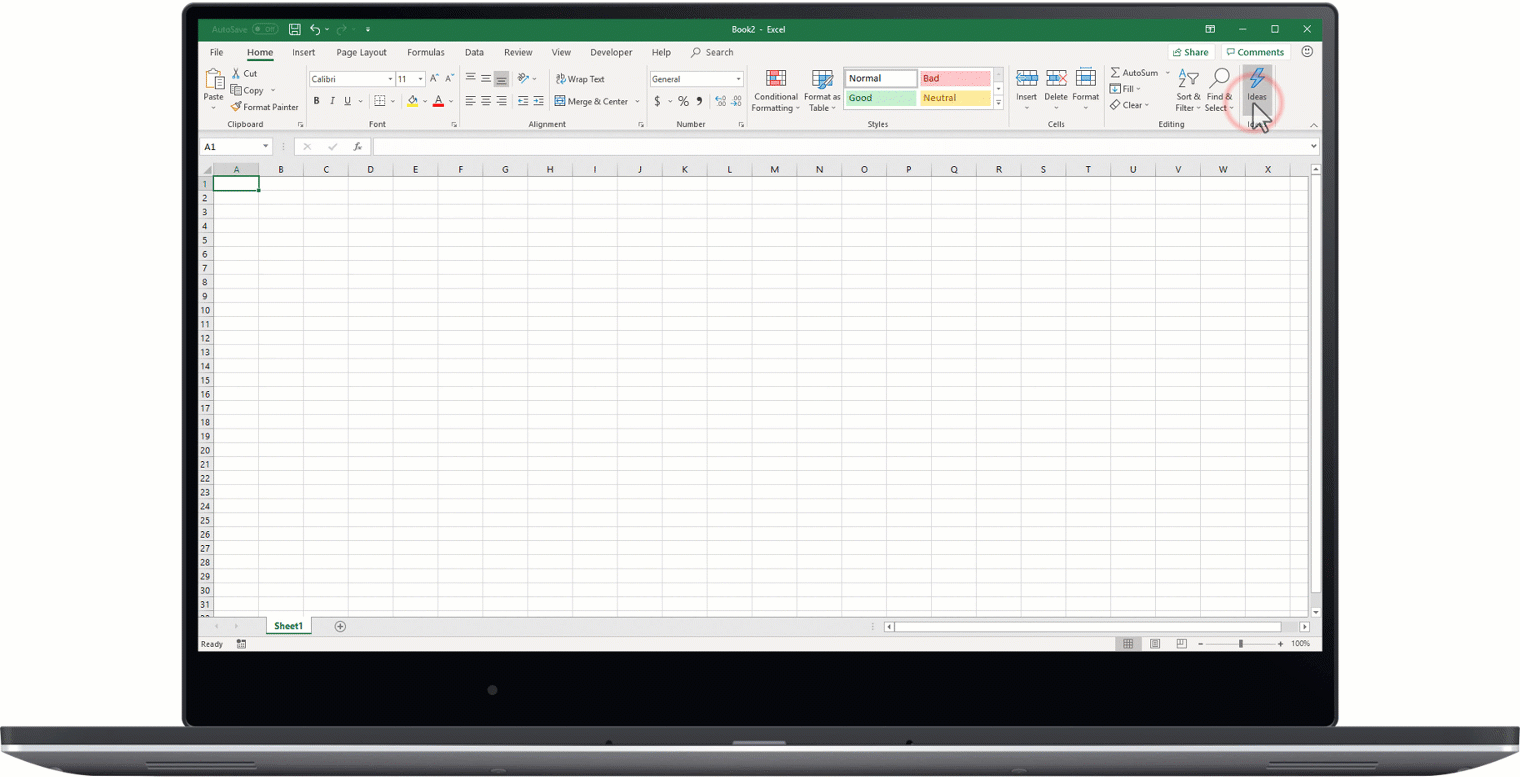Click the Cut scissors icon
The height and width of the screenshot is (777, 1520).
pos(236,73)
